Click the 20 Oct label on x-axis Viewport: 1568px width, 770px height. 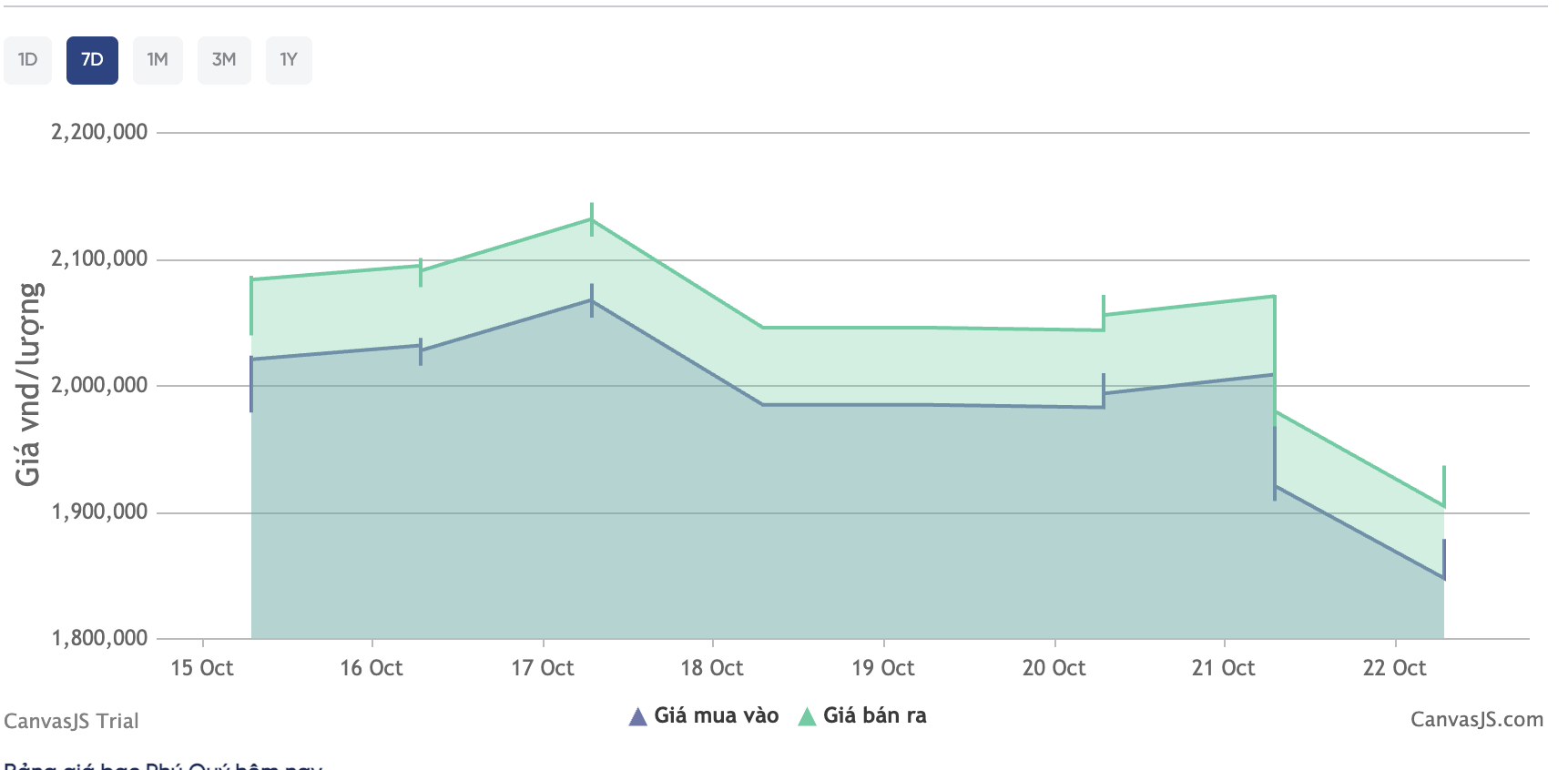1054,668
